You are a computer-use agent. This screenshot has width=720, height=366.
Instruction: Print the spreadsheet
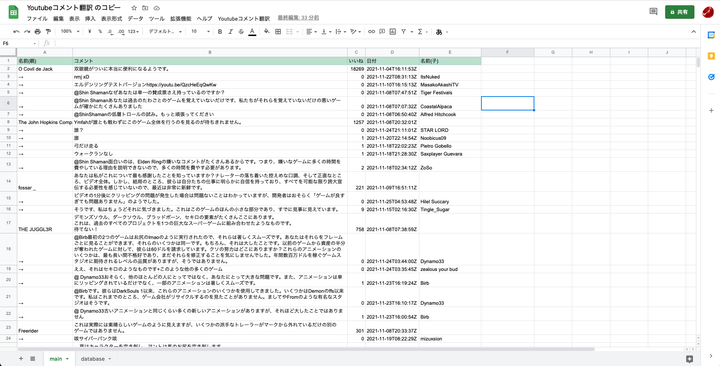[x=38, y=32]
